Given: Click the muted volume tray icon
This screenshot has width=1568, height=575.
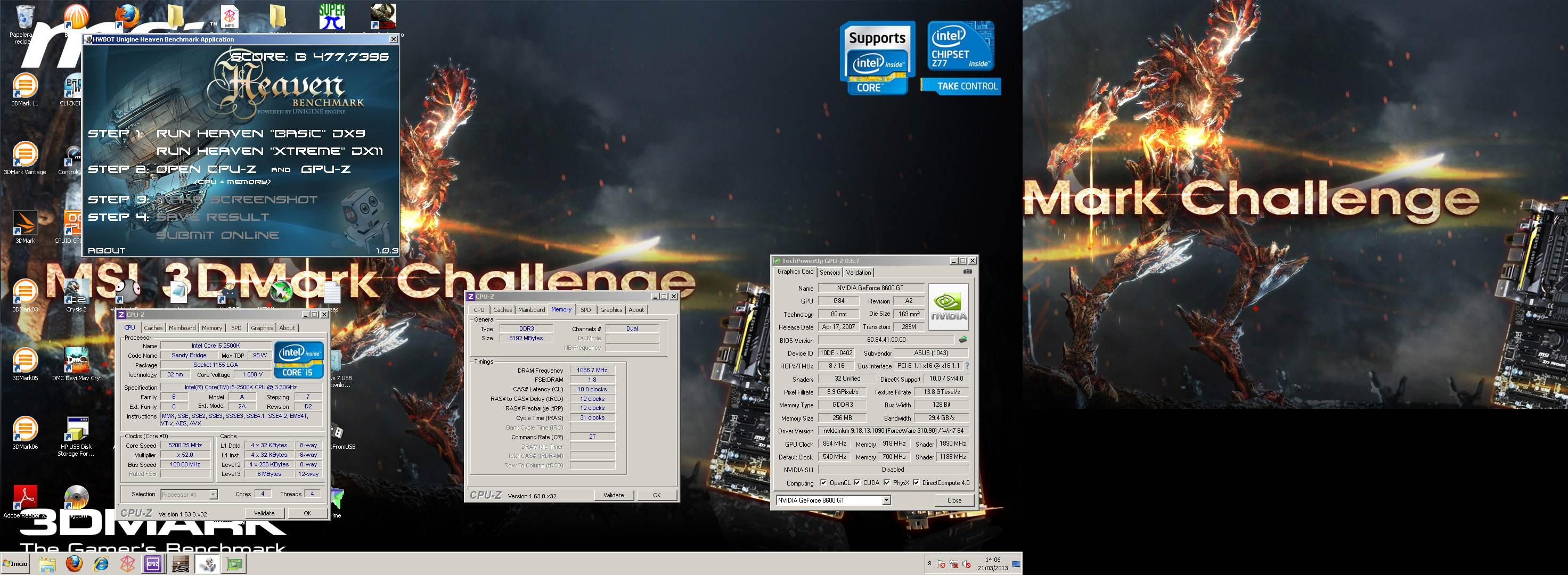Looking at the screenshot, I should 966,564.
